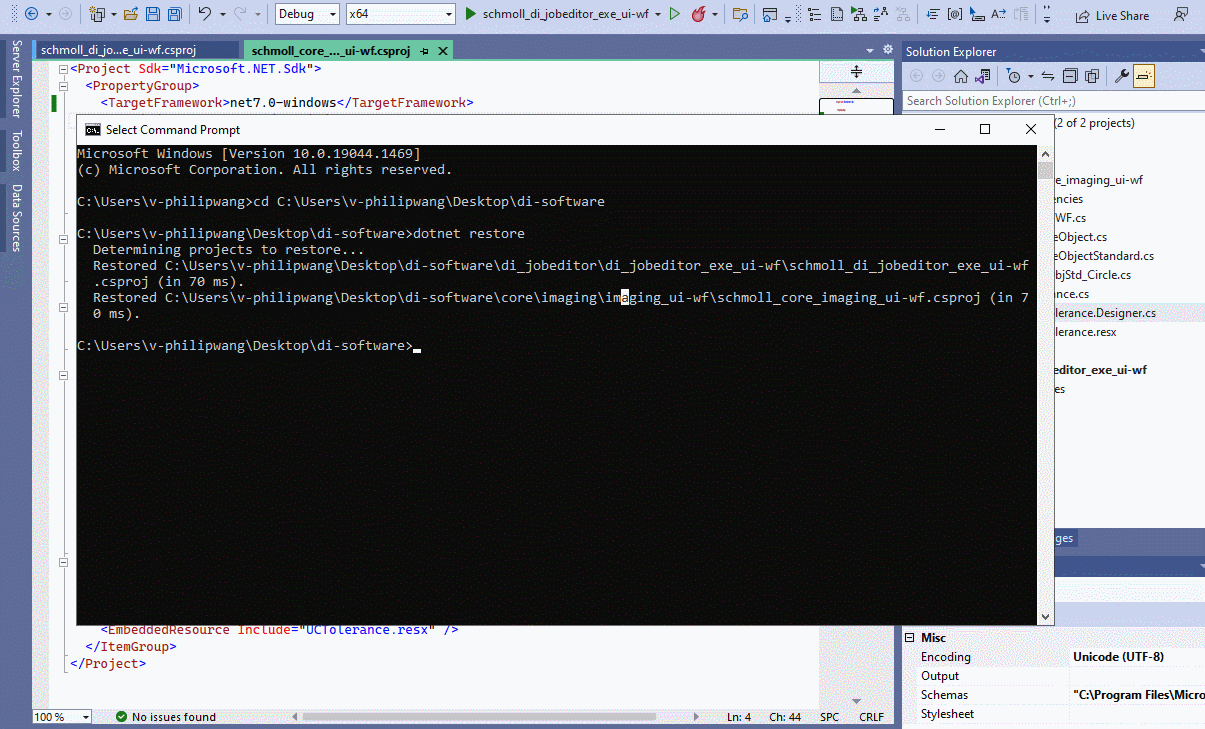1205x729 pixels.
Task: Open Pending Changes Filter dropdown arrow
Action: [1030, 76]
